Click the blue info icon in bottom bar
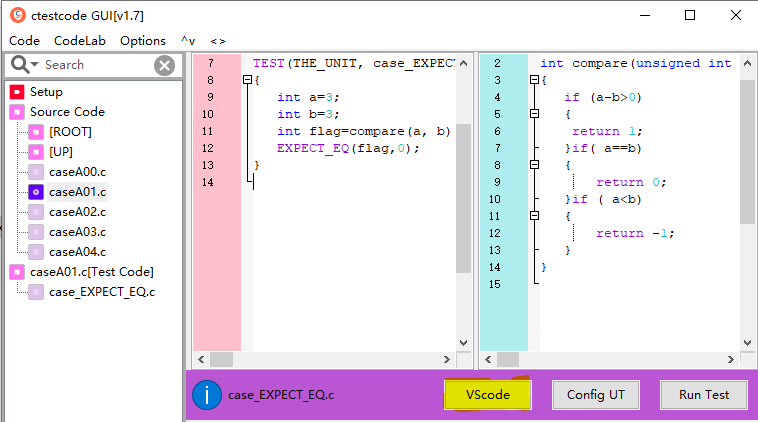This screenshot has height=422, width=758. click(207, 394)
